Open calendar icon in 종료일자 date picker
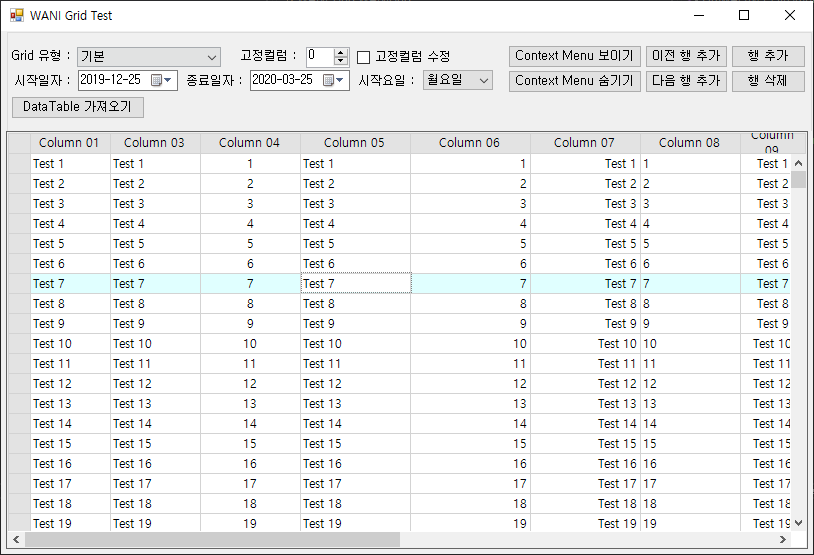814x555 pixels. pos(333,80)
